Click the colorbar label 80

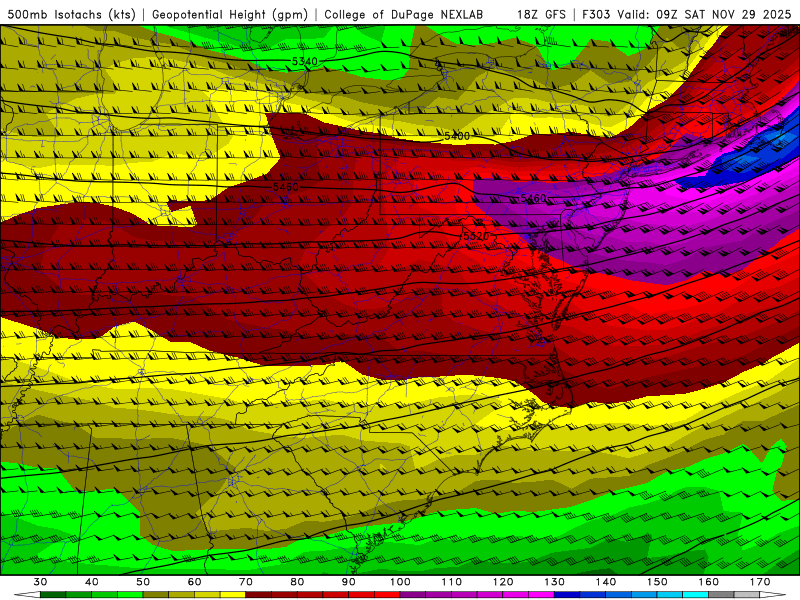pos(297,582)
